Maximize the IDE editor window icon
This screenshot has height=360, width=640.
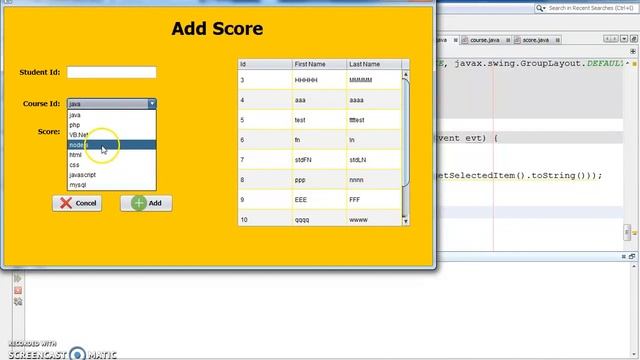click(633, 39)
